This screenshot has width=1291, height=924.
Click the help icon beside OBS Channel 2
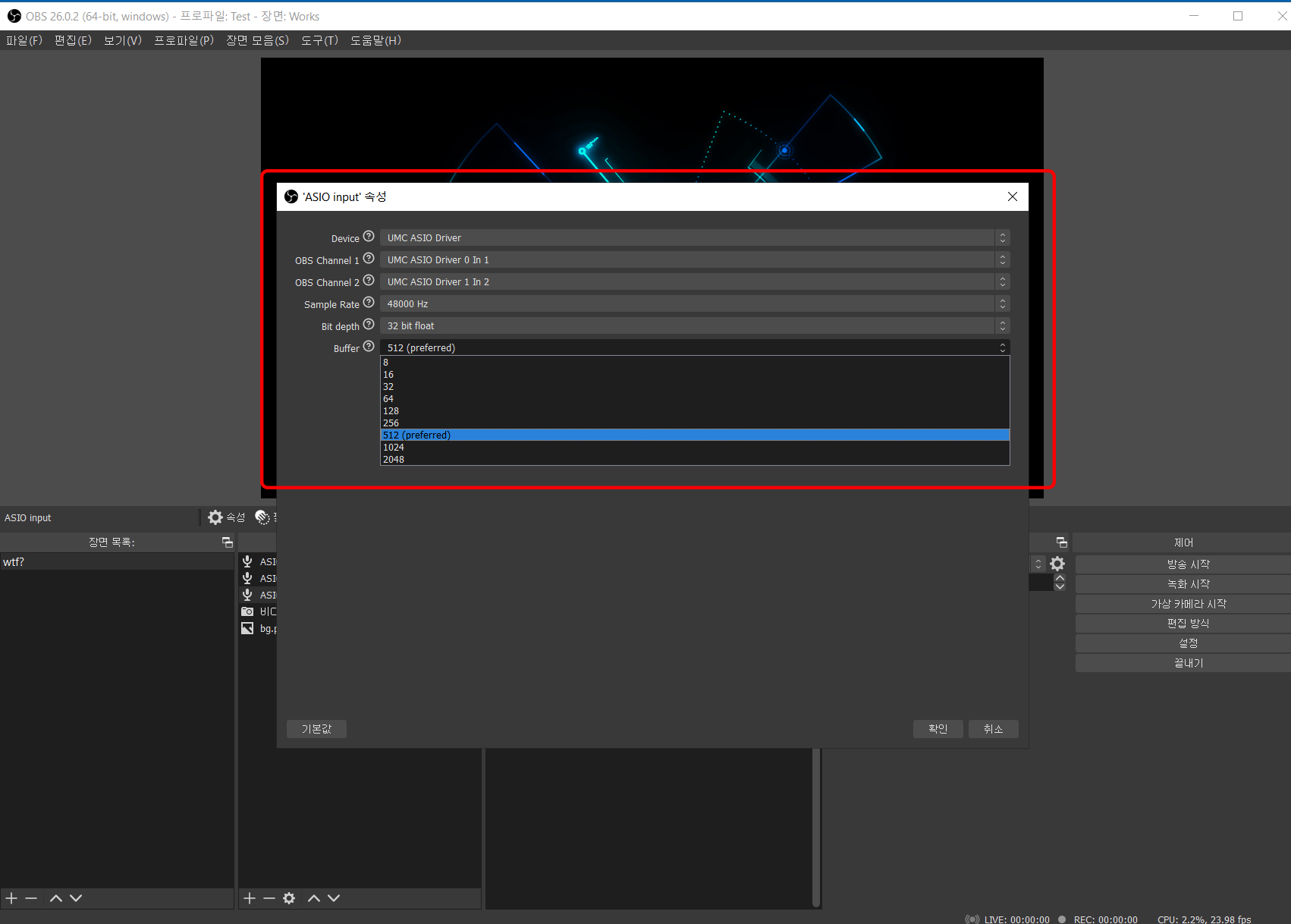369,281
